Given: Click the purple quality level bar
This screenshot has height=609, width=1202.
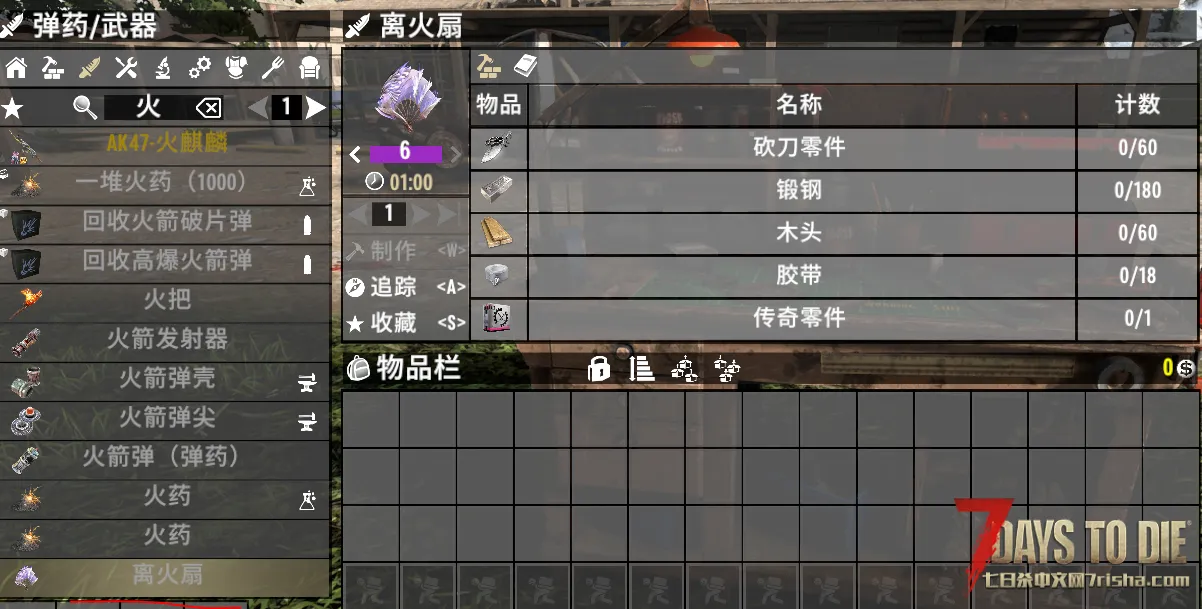Looking at the screenshot, I should (x=405, y=153).
